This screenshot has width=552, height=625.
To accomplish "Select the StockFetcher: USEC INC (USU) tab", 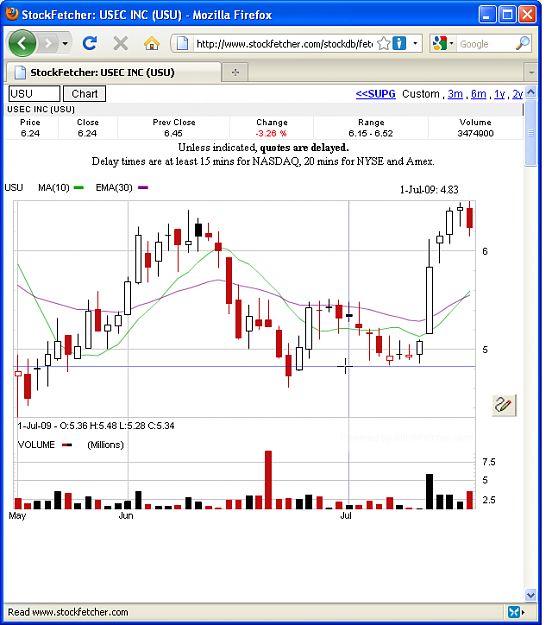I will [113, 72].
